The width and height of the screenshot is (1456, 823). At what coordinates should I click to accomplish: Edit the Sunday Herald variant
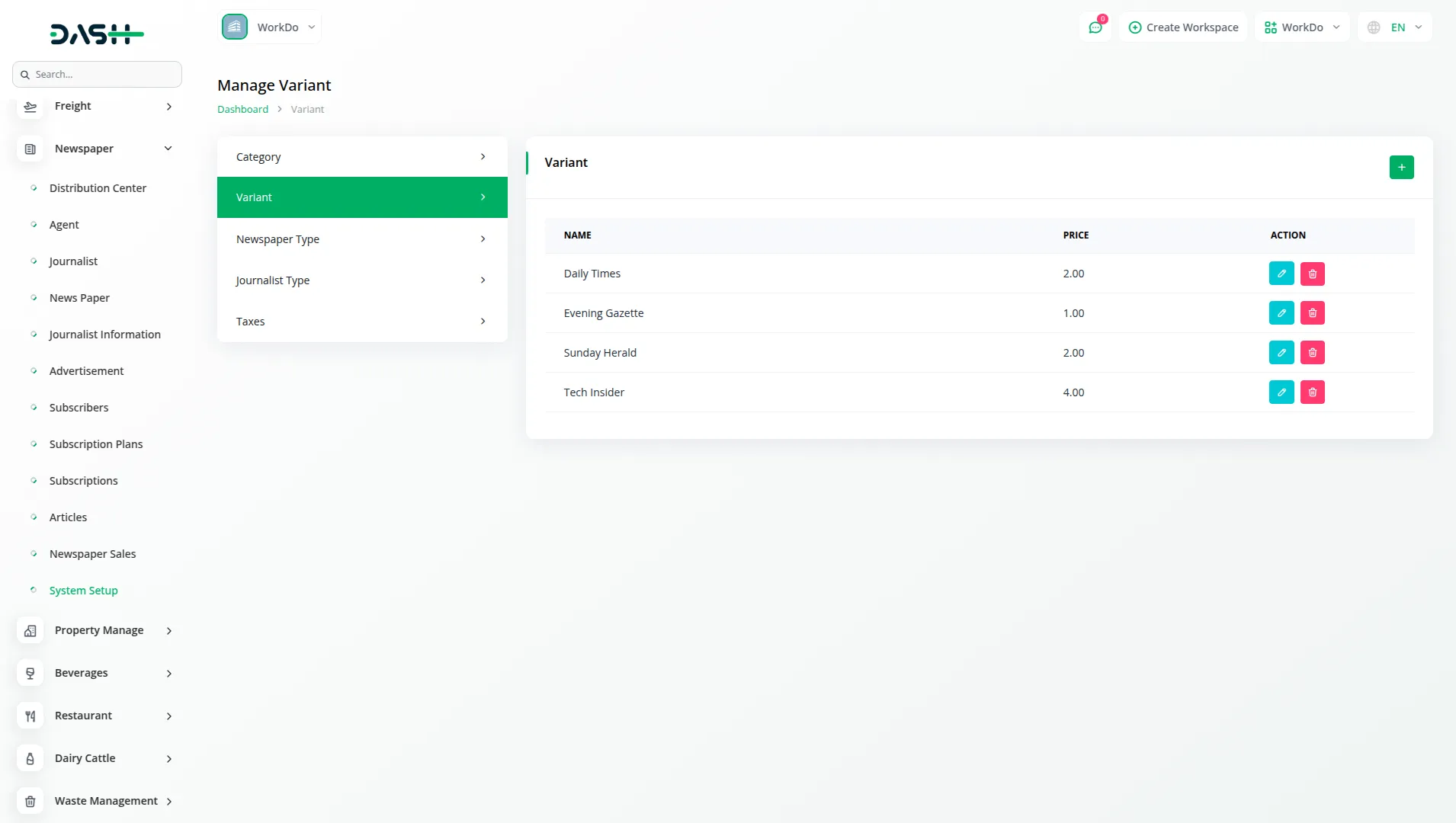(x=1281, y=353)
